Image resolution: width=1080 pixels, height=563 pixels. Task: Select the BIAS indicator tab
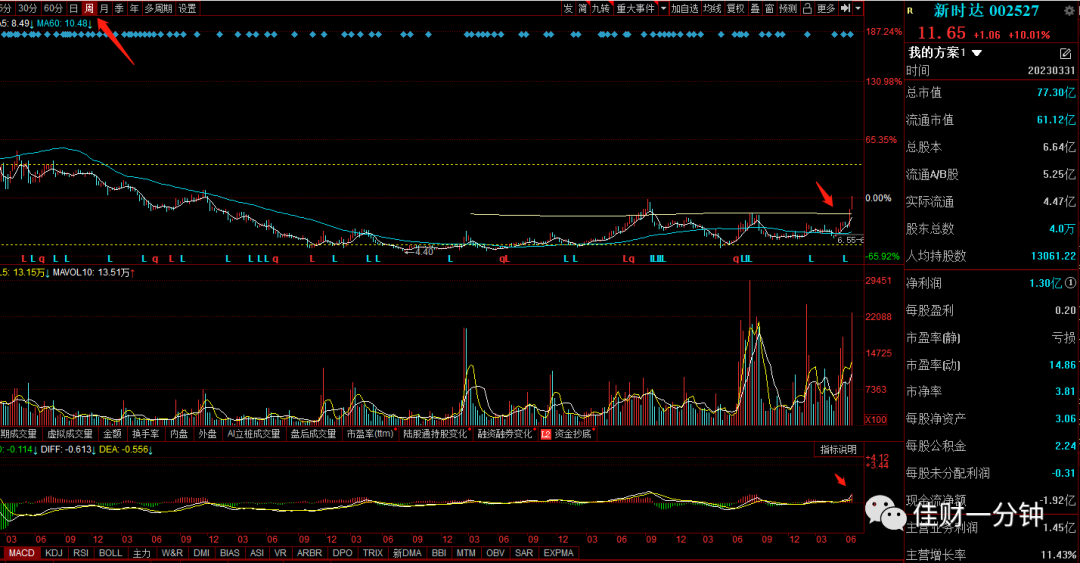pos(230,553)
